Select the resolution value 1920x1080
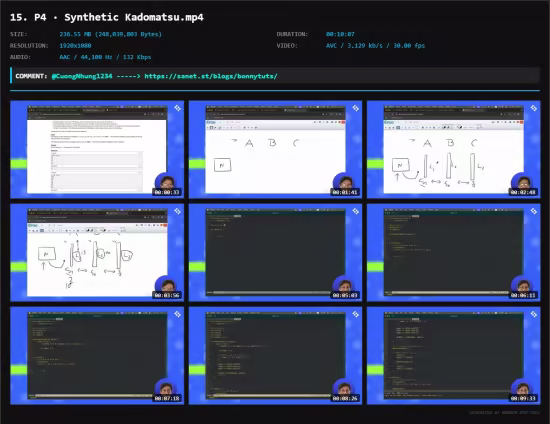The height and width of the screenshot is (424, 550). (75, 46)
